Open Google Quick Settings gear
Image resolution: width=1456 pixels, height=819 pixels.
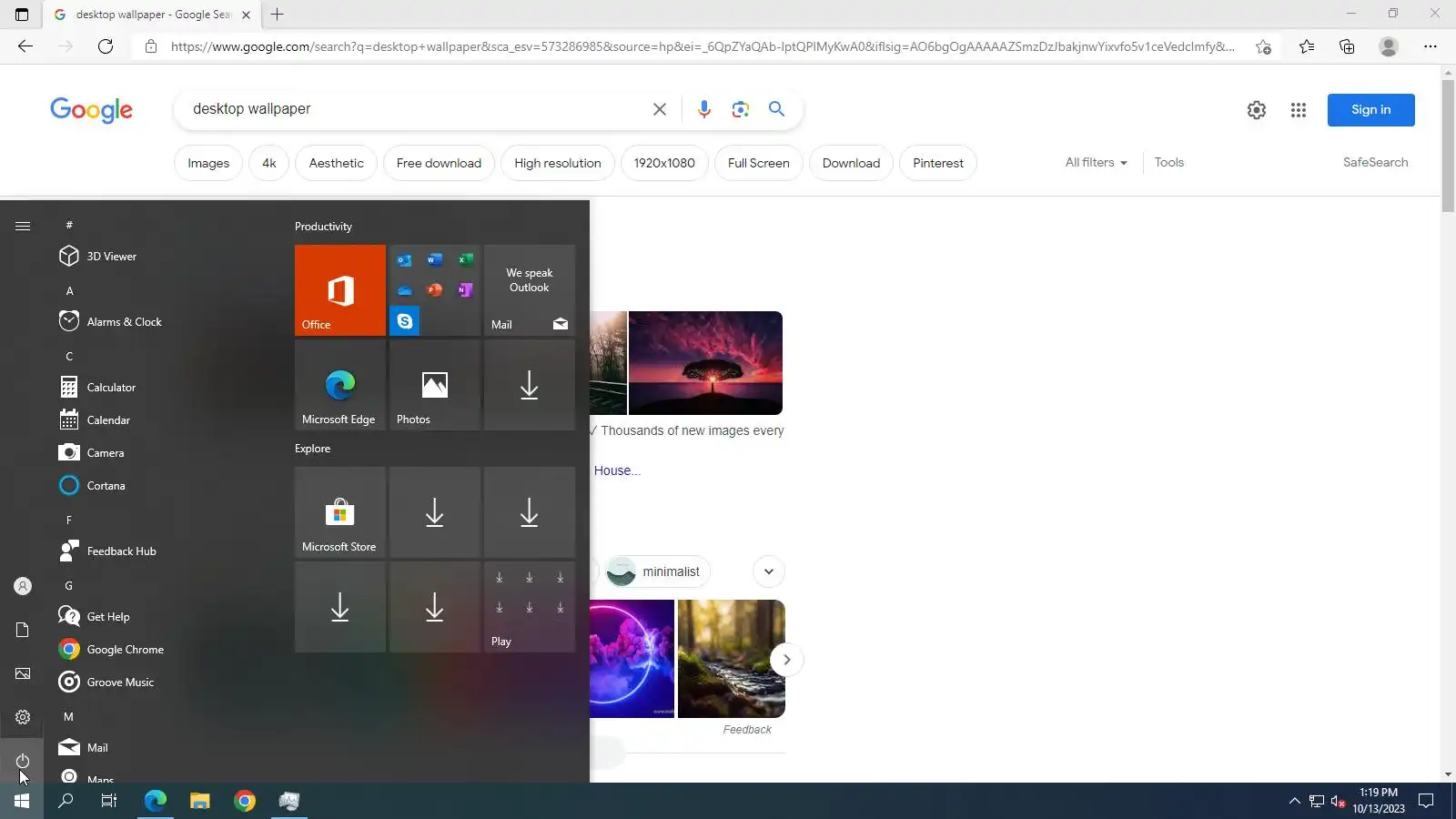pos(1257,110)
